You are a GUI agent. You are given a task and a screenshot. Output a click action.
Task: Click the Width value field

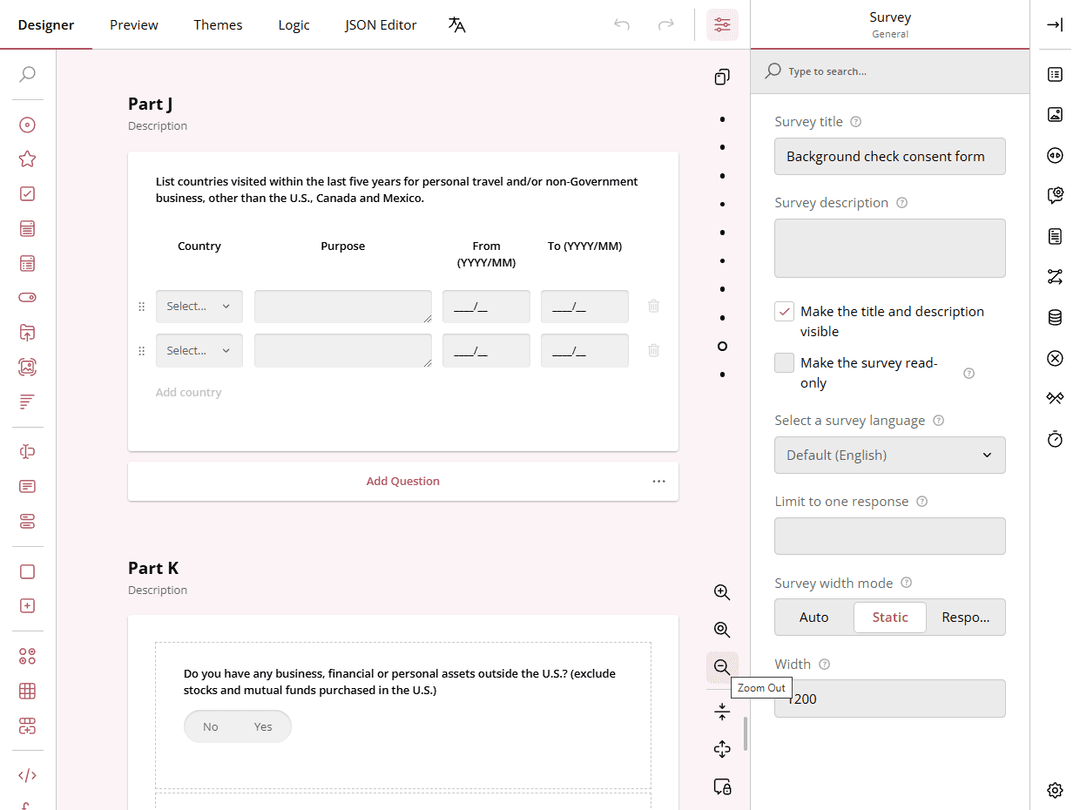pos(889,699)
